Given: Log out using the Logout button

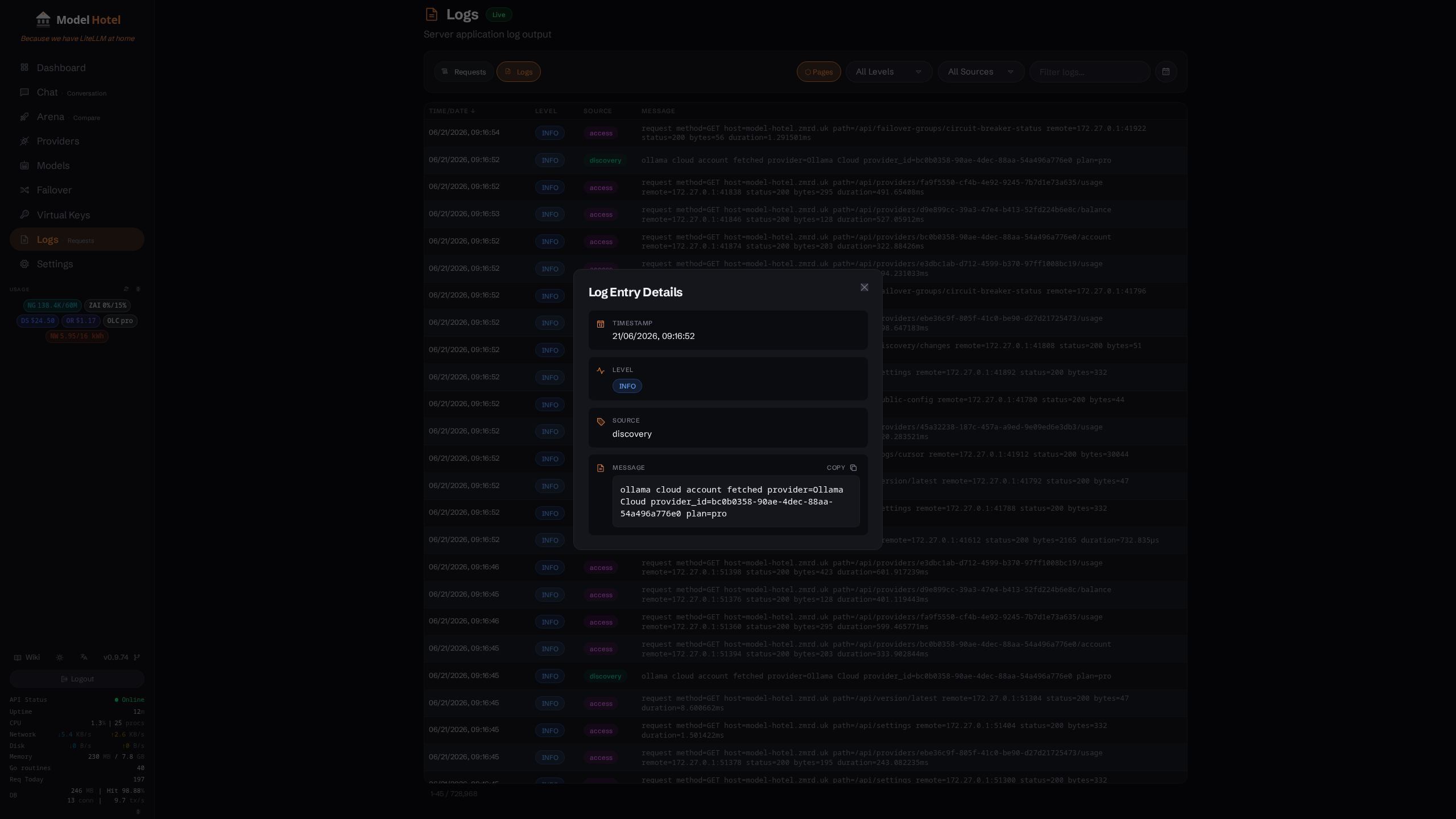Looking at the screenshot, I should pyautogui.click(x=77, y=679).
